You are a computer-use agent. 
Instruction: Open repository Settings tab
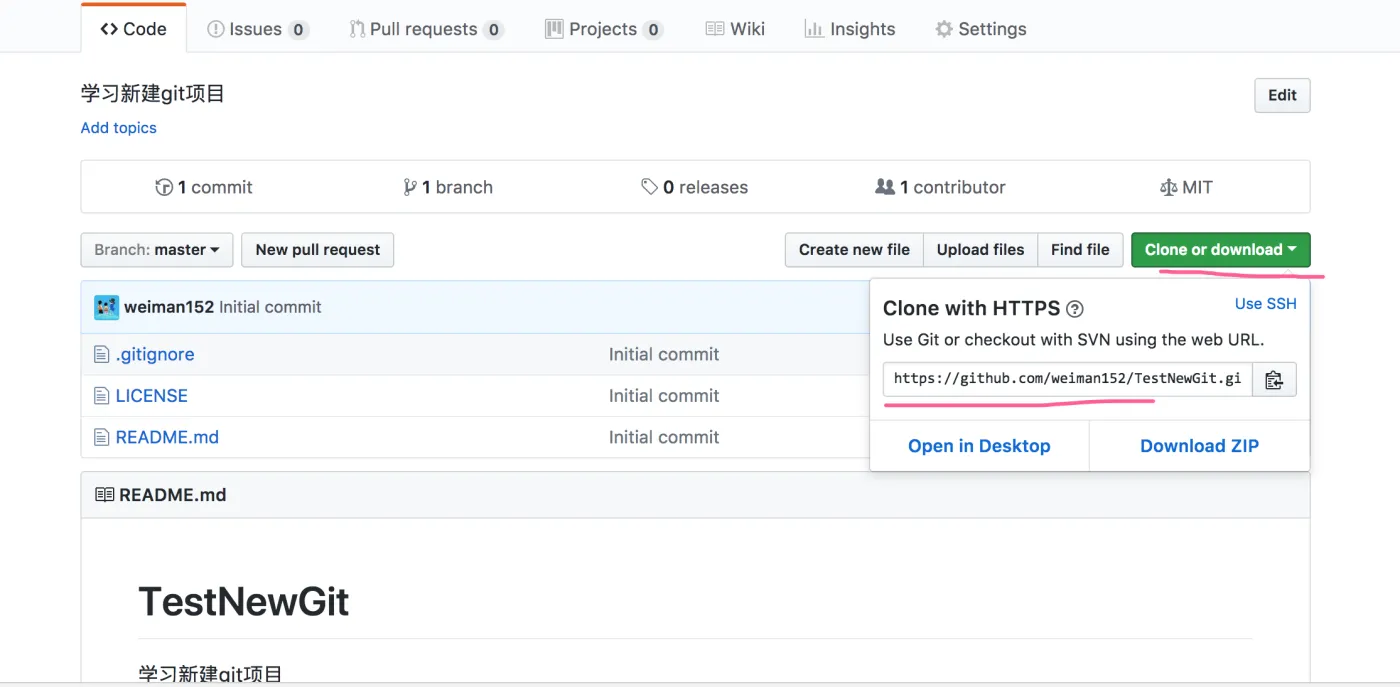[x=981, y=29]
